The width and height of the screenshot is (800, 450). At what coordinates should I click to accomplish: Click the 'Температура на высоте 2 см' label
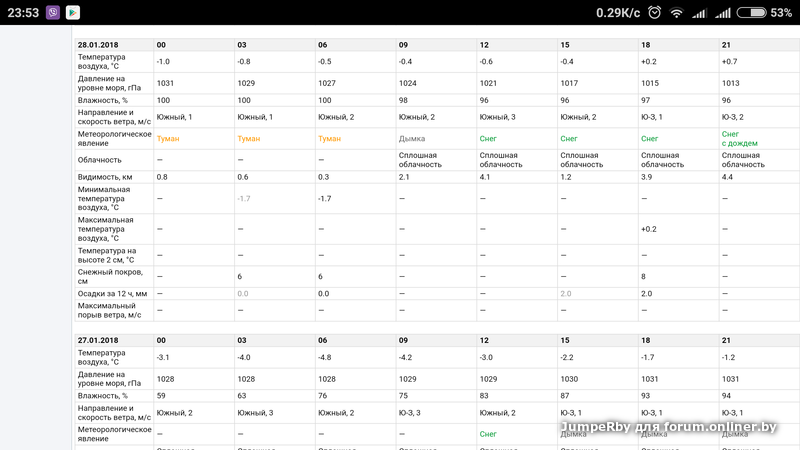[x=107, y=255]
